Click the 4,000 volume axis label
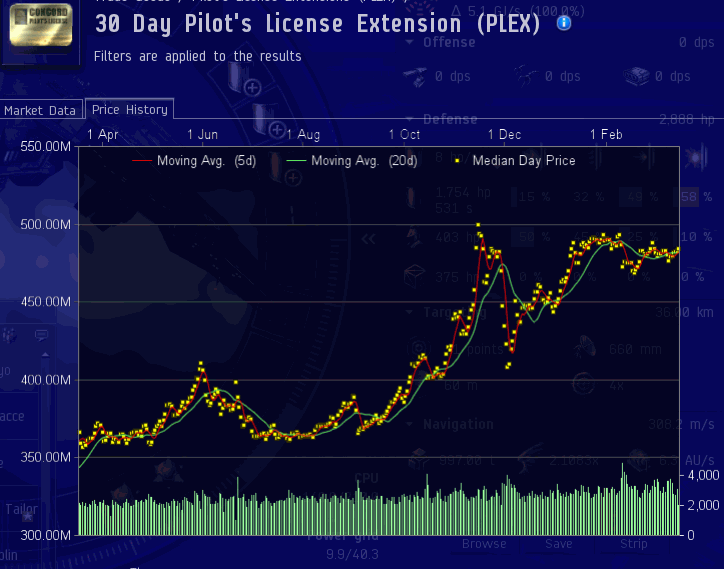This screenshot has height=569, width=724. point(703,475)
